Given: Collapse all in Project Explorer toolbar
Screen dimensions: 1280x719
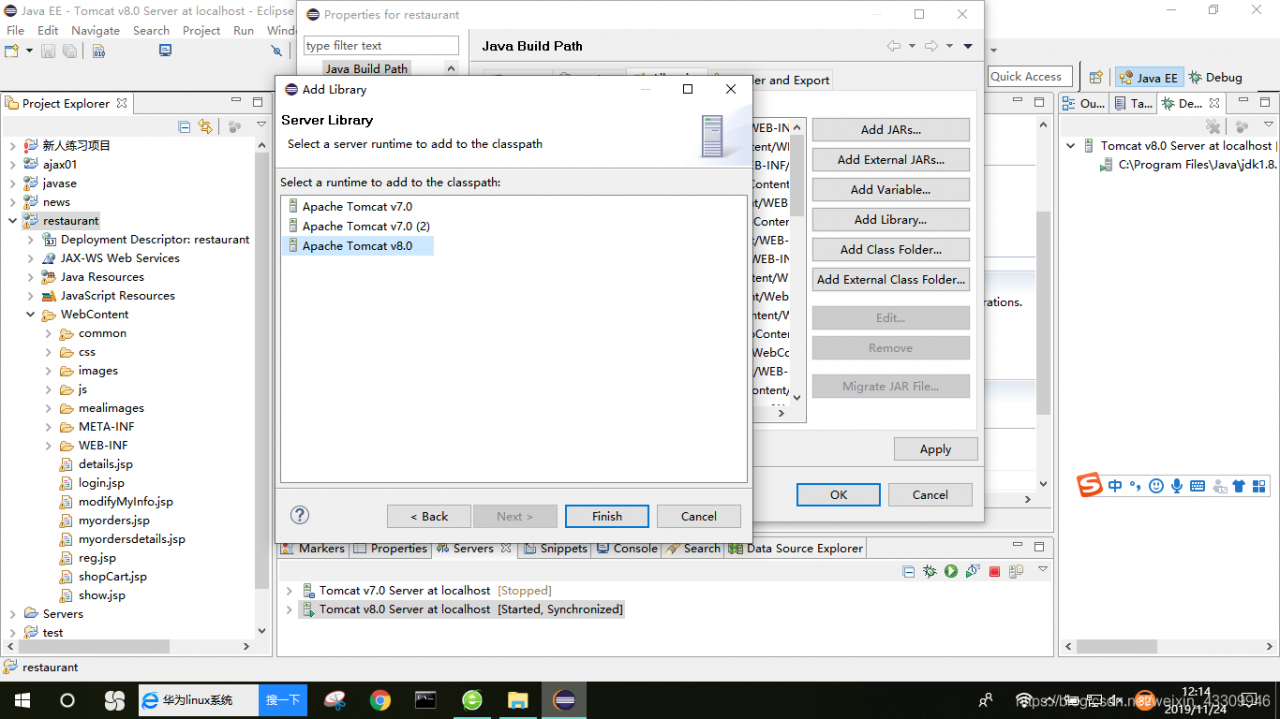Looking at the screenshot, I should coord(184,126).
